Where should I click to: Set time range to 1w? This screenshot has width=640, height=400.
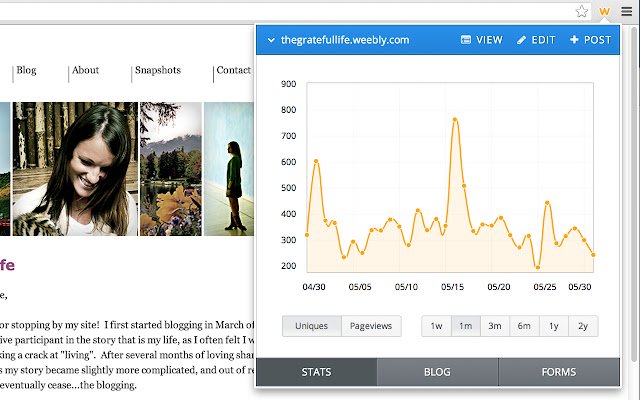(x=436, y=326)
